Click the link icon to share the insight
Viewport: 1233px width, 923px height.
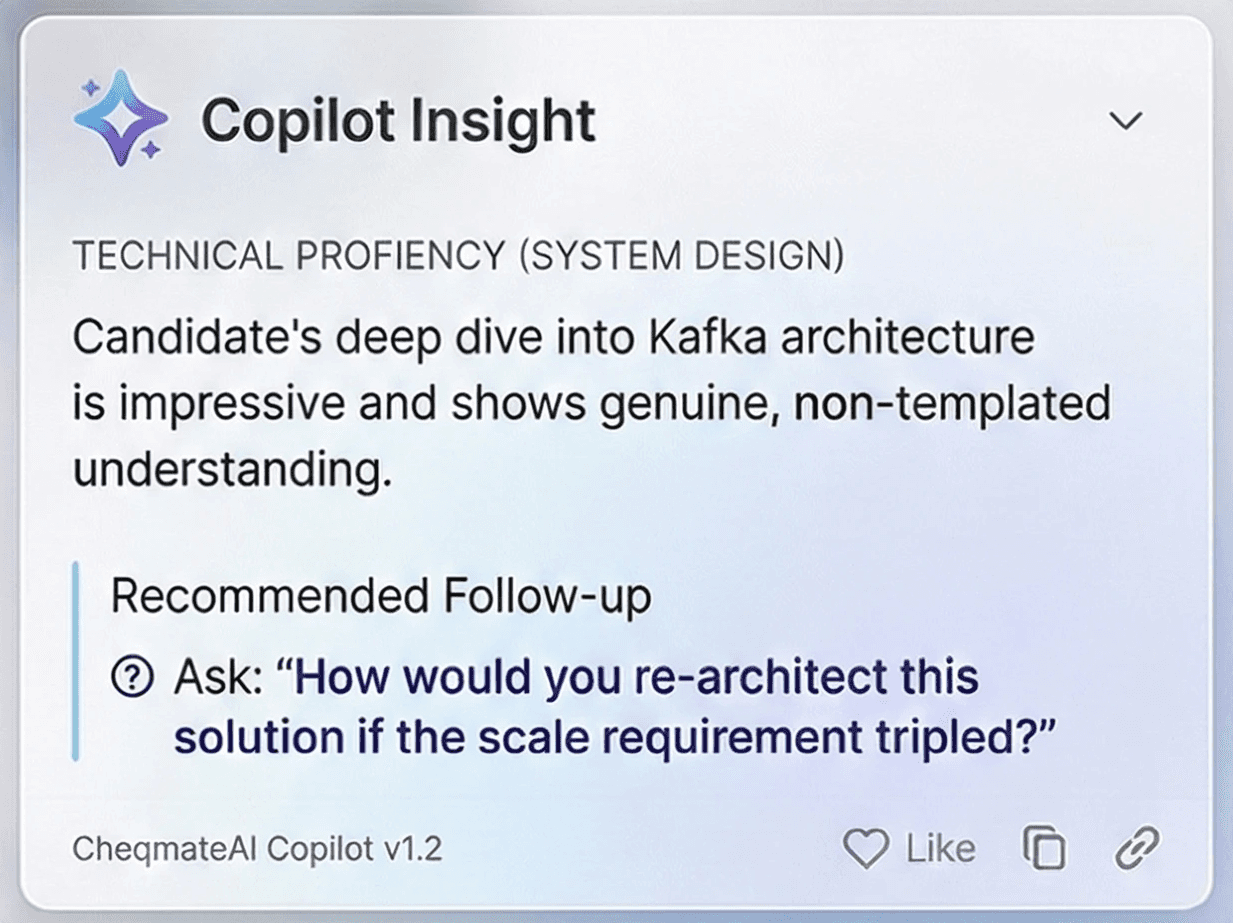(1138, 847)
